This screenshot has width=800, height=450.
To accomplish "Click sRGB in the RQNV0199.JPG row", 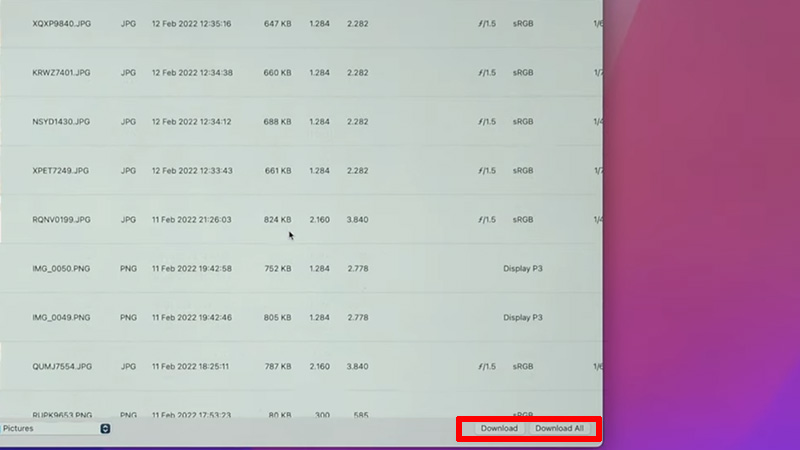I will point(523,220).
